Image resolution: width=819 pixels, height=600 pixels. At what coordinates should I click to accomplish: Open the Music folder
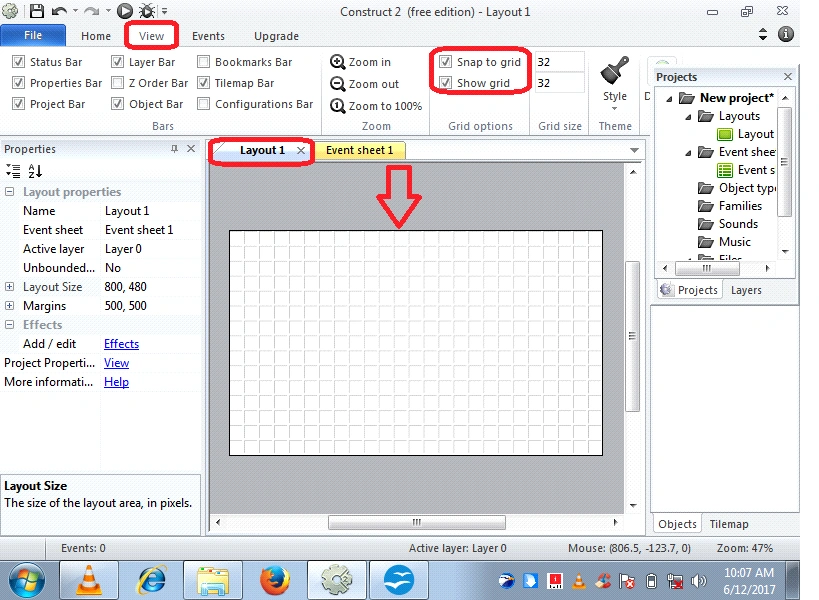click(724, 242)
